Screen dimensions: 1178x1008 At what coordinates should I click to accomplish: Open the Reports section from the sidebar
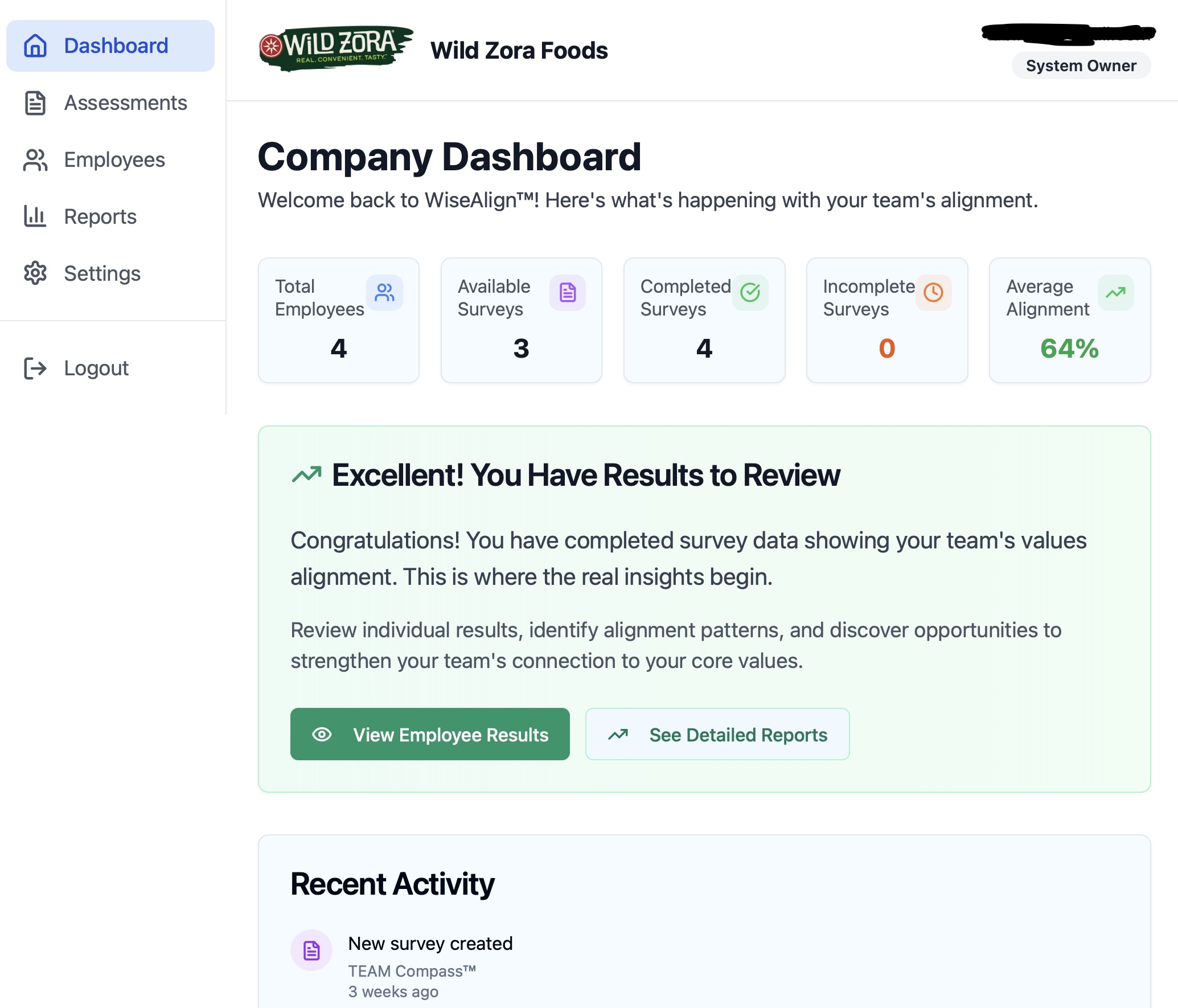[100, 216]
